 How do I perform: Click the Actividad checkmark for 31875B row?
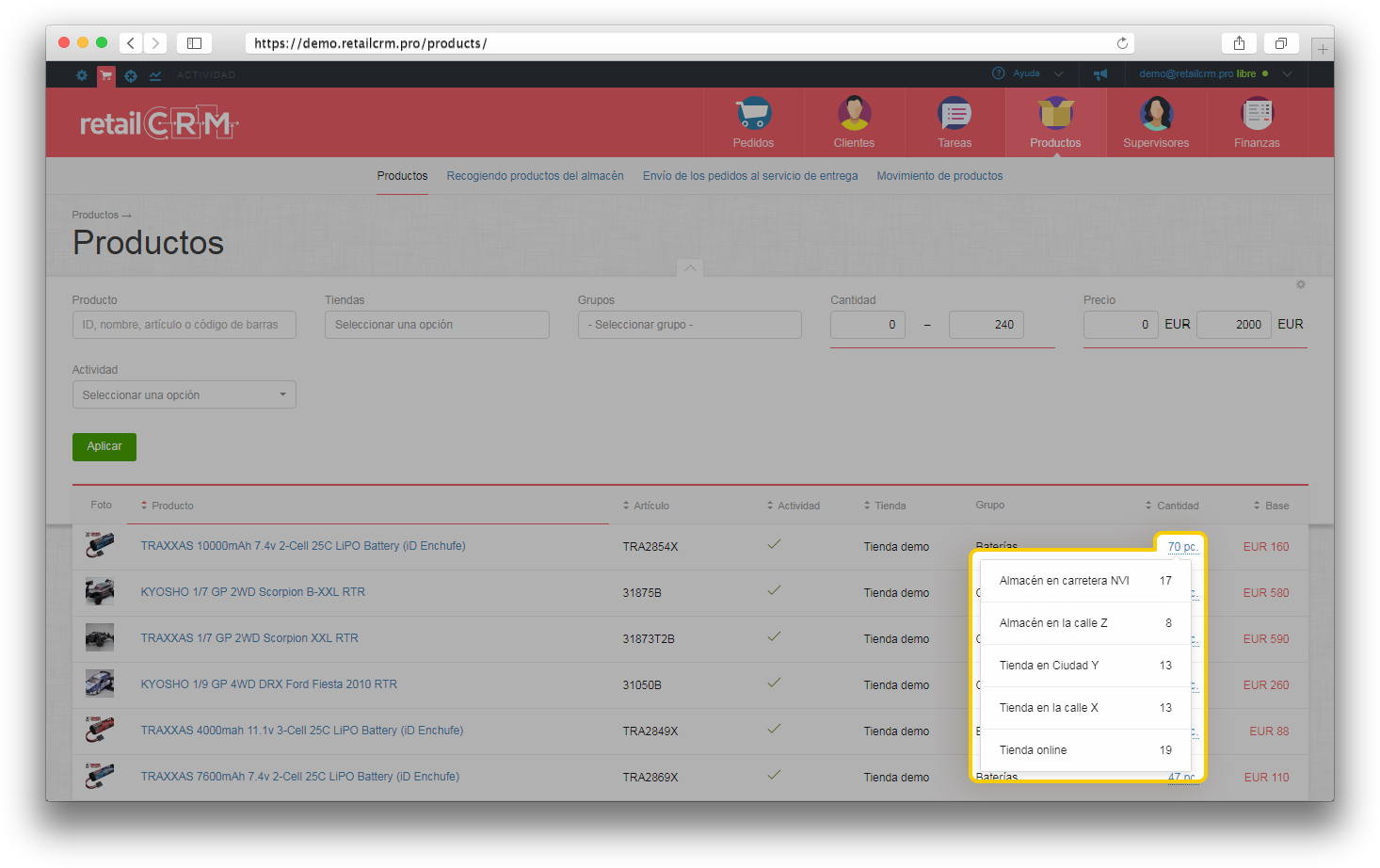pyautogui.click(x=774, y=590)
